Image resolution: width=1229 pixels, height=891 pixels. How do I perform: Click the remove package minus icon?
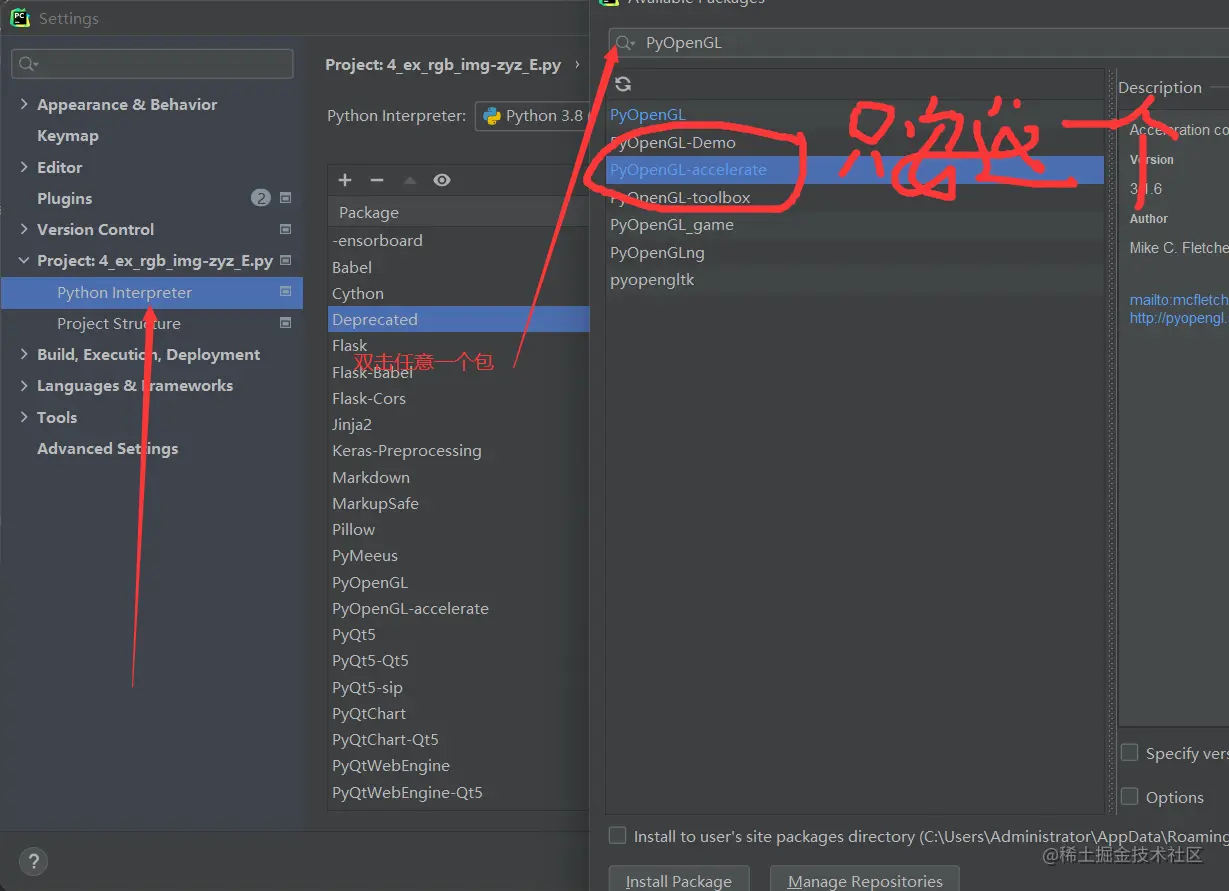point(377,180)
